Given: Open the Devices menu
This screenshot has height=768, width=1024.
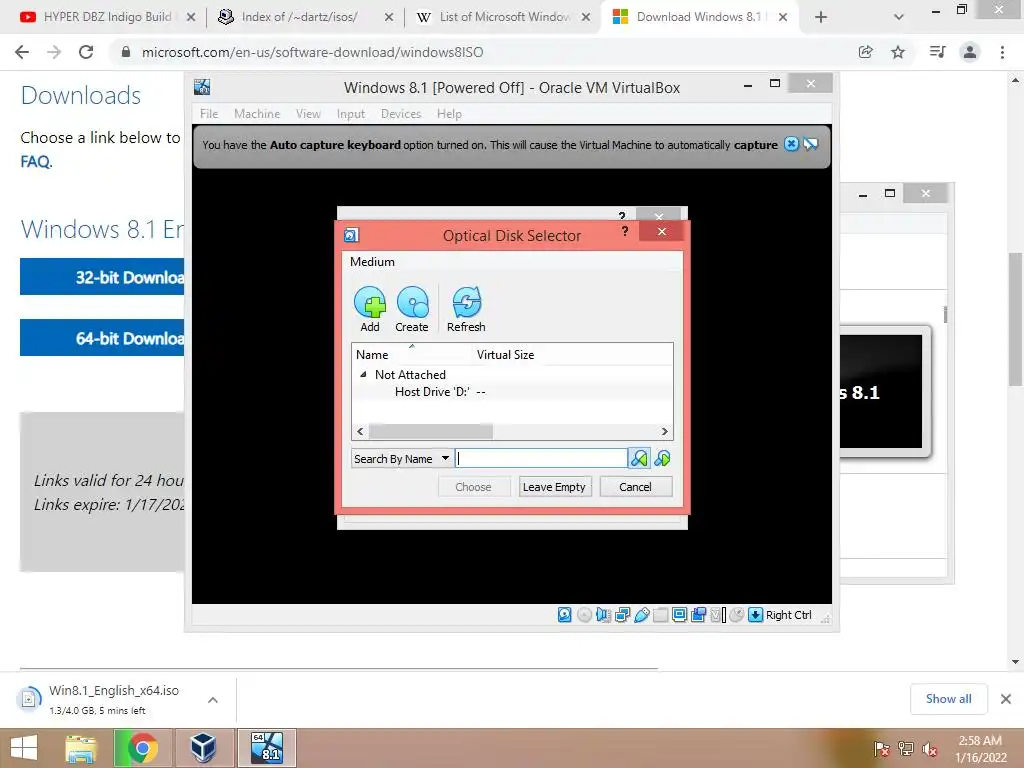Looking at the screenshot, I should coord(400,114).
